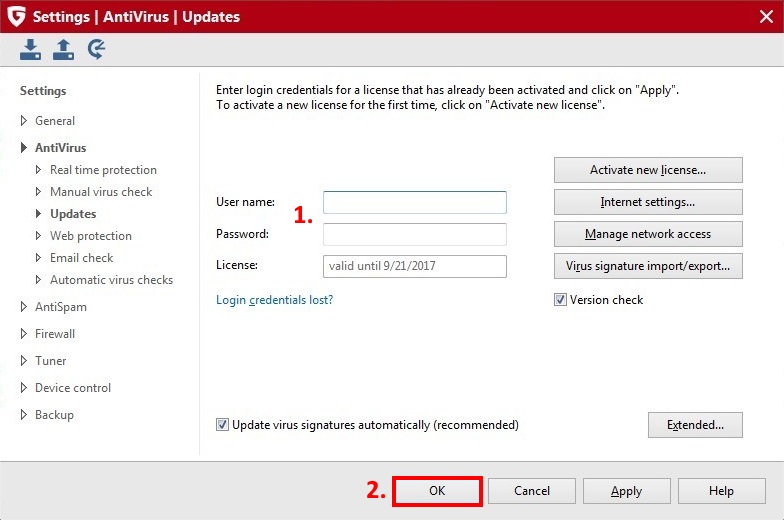
Task: Click the load settings (download) toolbar icon
Action: pyautogui.click(x=30, y=50)
